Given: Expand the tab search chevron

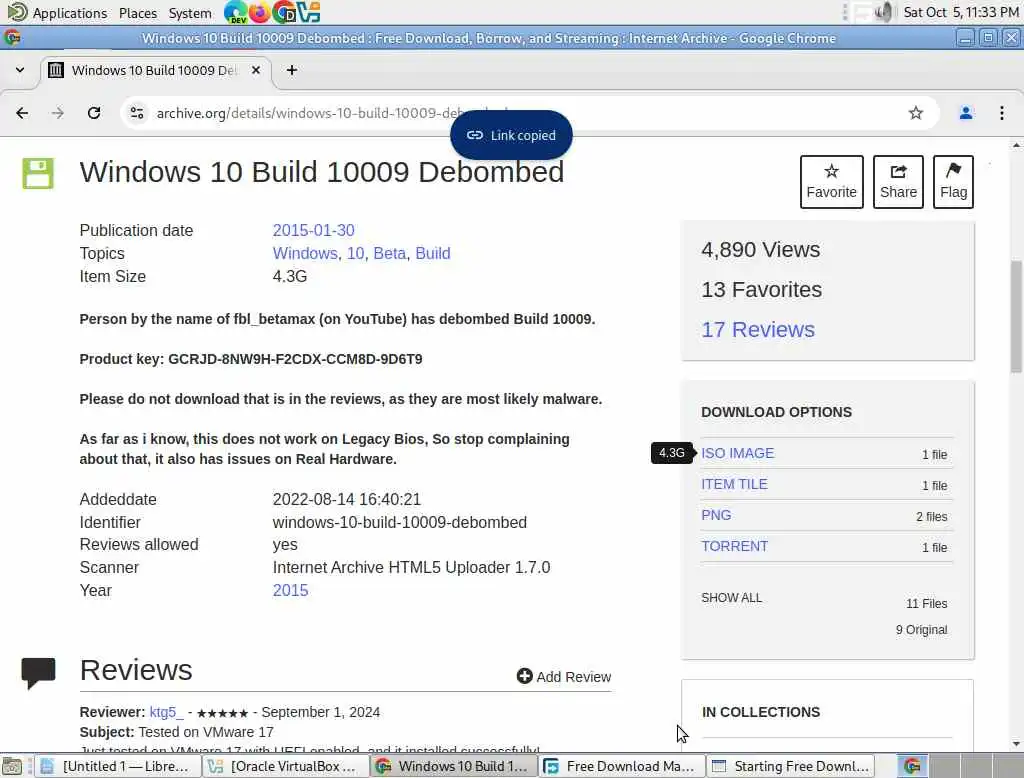Looking at the screenshot, I should tap(20, 70).
